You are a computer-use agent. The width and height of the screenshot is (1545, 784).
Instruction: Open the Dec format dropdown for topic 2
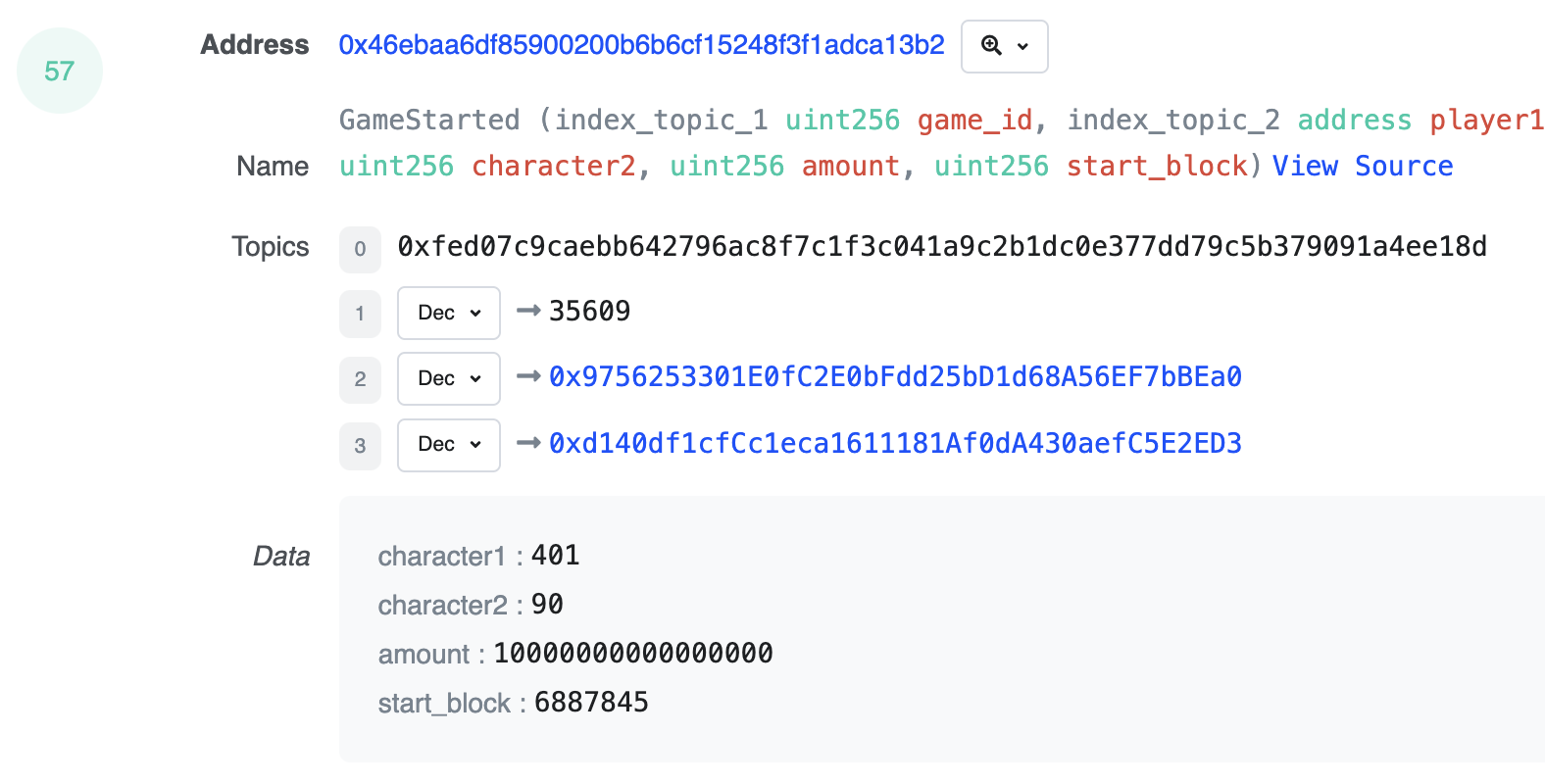coord(449,378)
